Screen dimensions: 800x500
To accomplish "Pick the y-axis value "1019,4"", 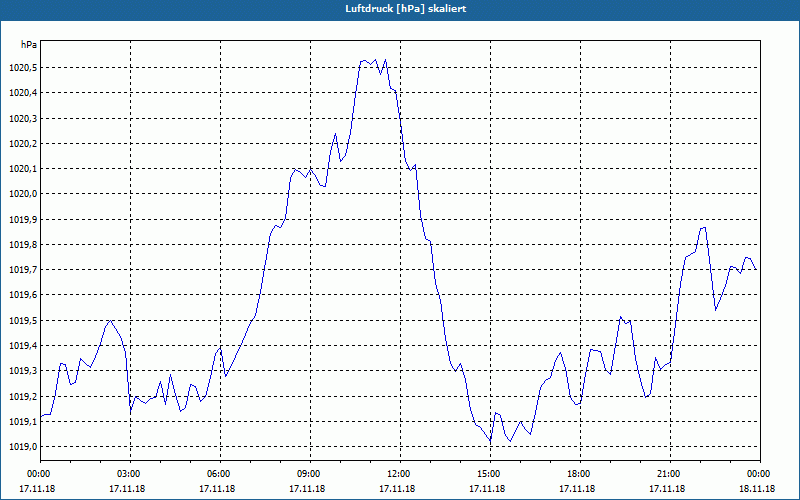I will click(23, 346).
